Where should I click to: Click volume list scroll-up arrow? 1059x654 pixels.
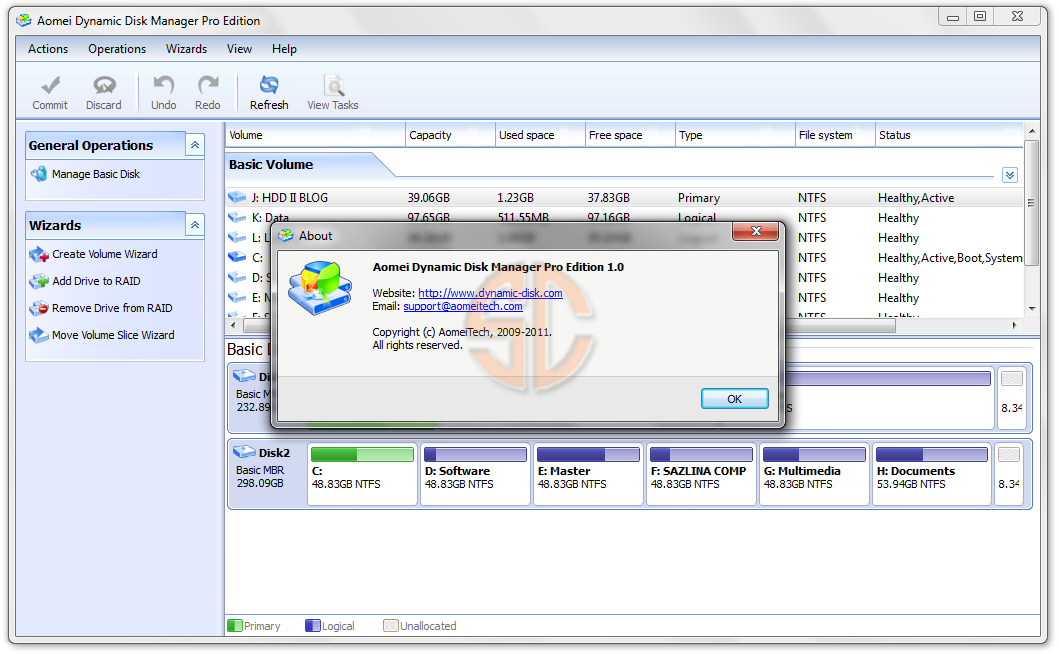(x=1031, y=130)
